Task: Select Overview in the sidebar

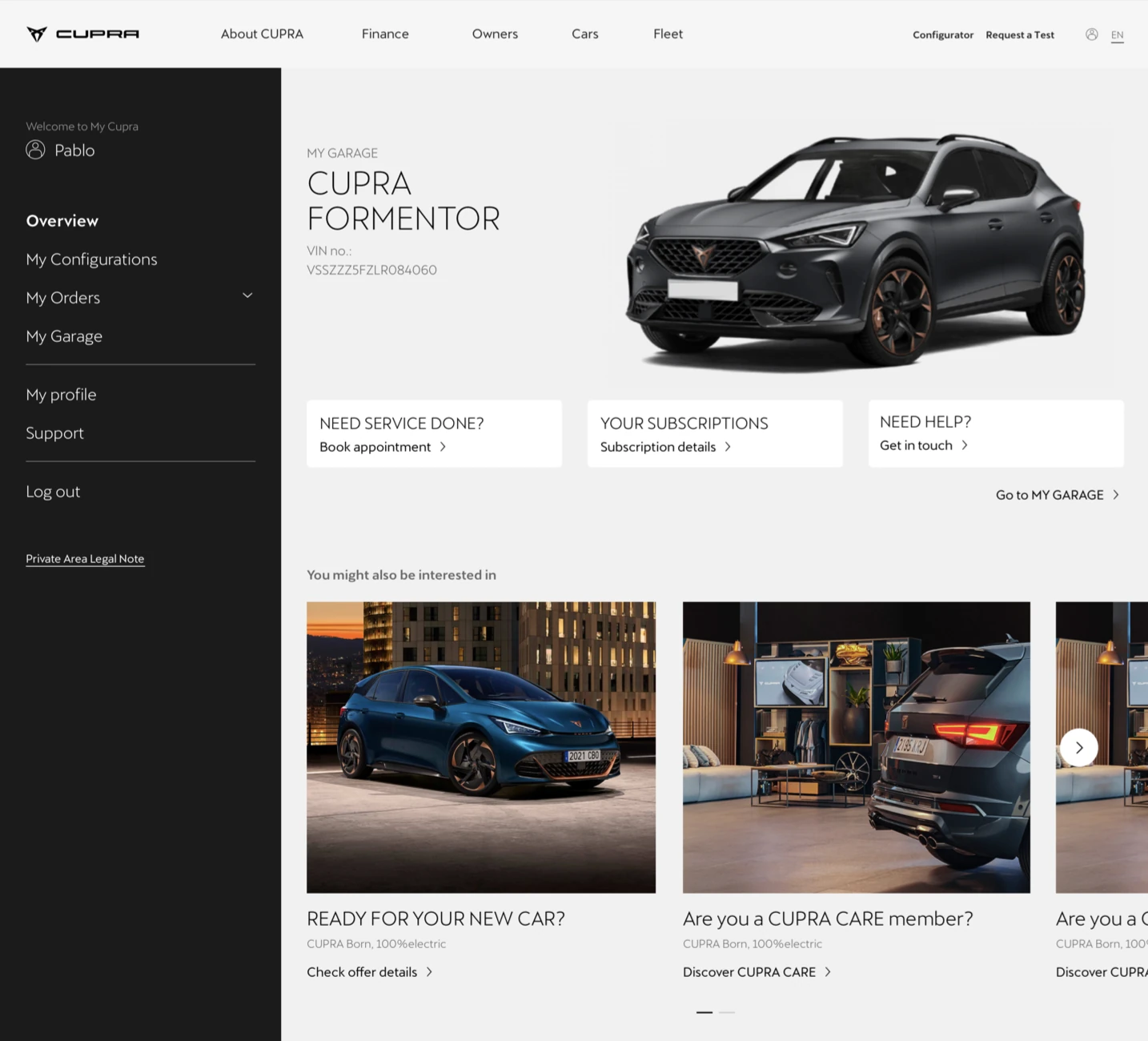Action: point(62,221)
